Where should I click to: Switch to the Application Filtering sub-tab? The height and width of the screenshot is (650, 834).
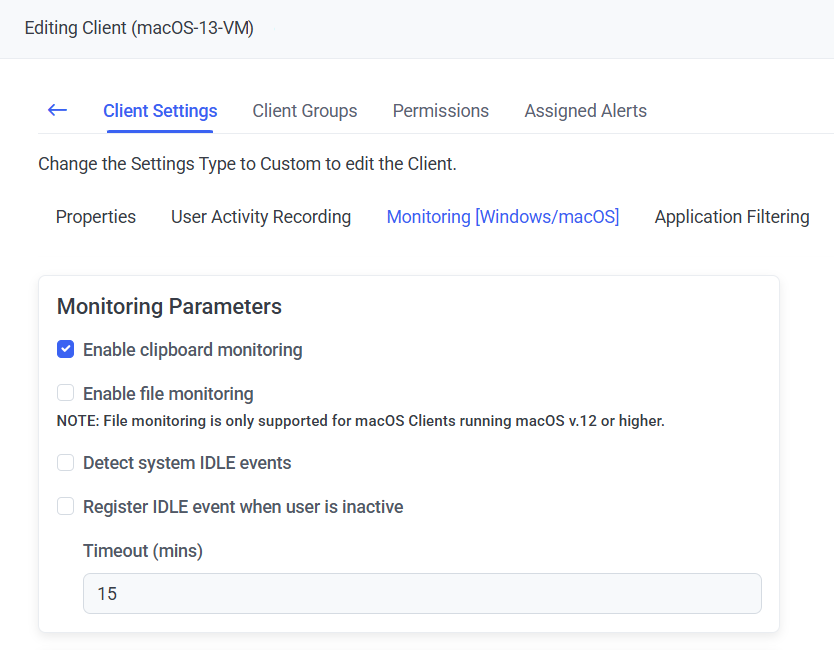731,217
